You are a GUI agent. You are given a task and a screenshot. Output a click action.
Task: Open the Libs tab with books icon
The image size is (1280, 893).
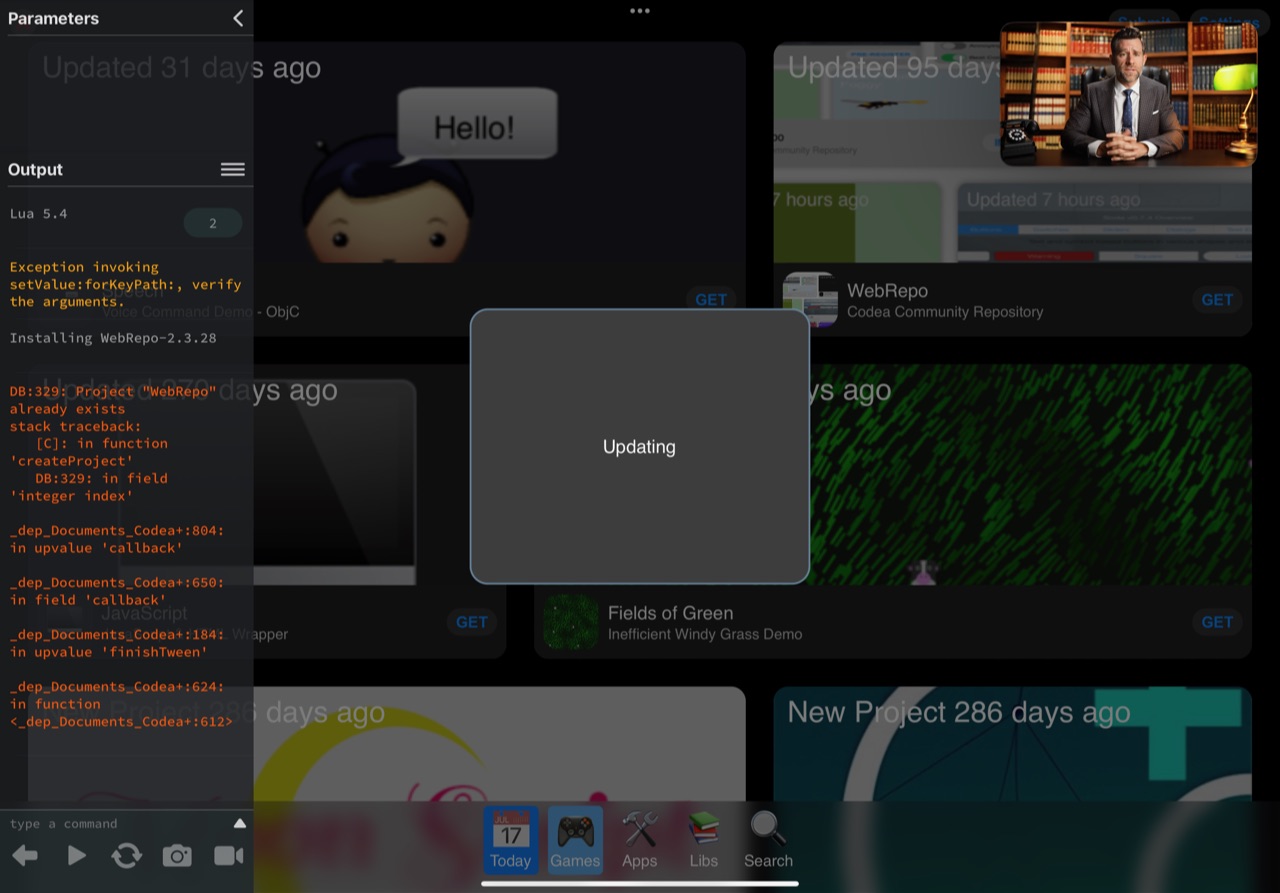click(x=703, y=840)
